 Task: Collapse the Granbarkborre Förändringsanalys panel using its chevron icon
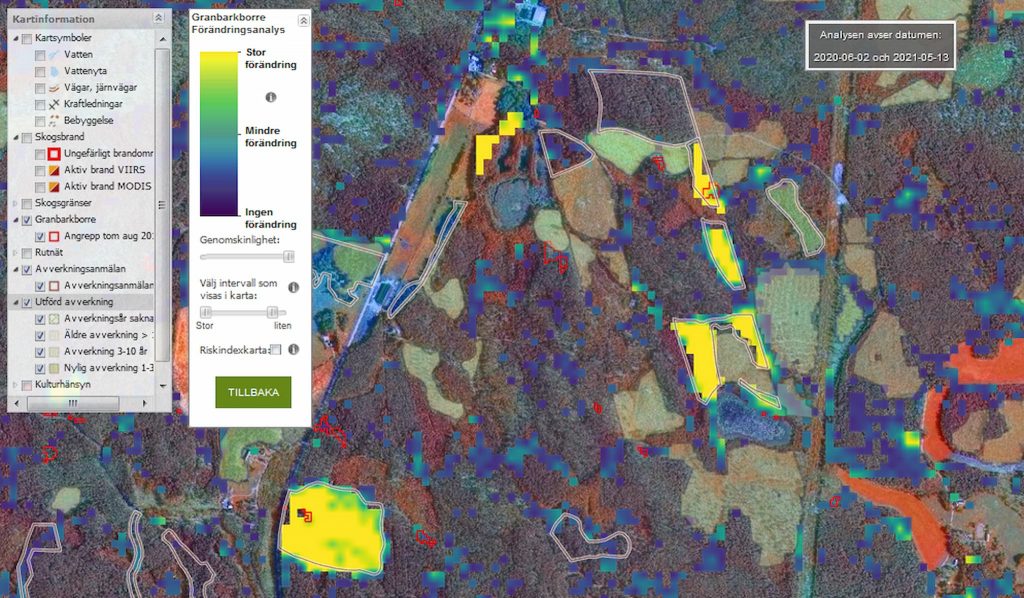(x=303, y=21)
